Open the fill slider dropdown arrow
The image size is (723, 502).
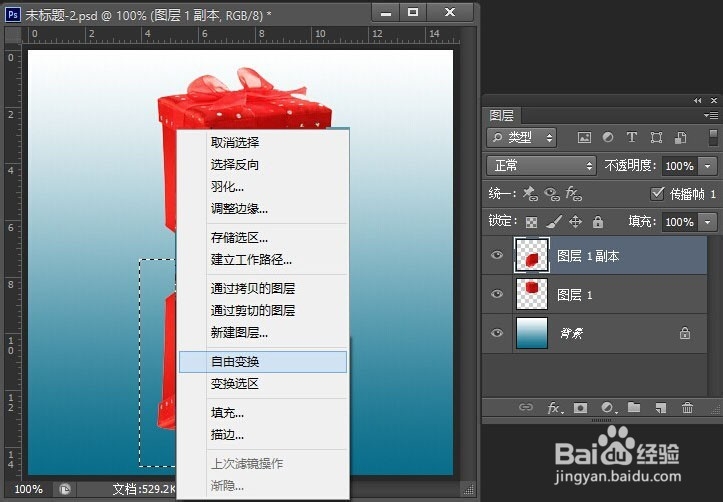[x=708, y=222]
